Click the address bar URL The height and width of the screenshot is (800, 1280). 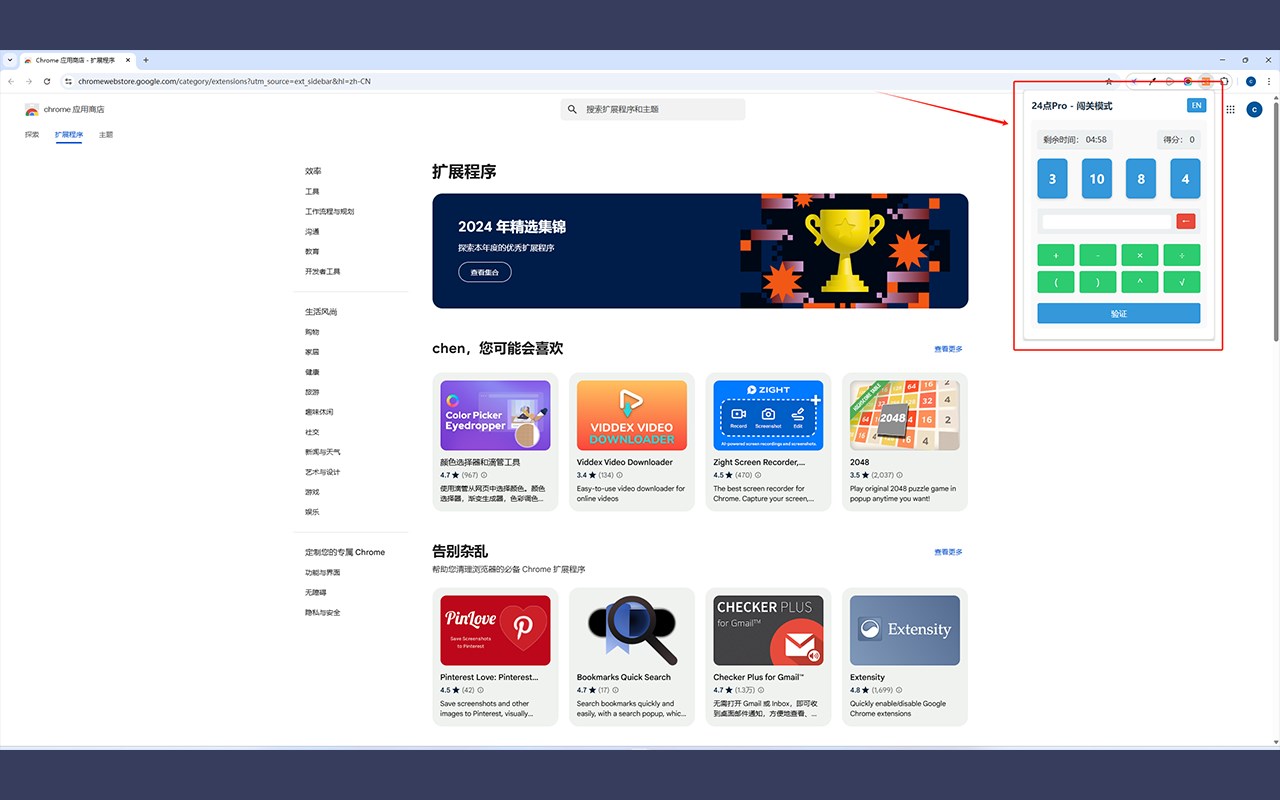tap(224, 81)
